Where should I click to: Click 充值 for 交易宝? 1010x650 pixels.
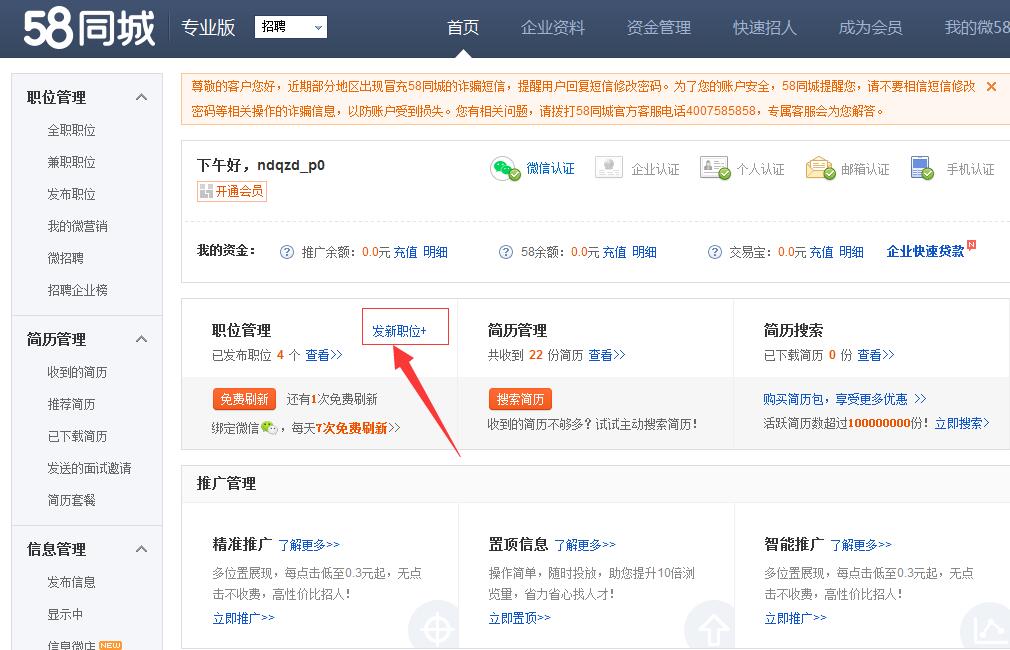click(821, 252)
